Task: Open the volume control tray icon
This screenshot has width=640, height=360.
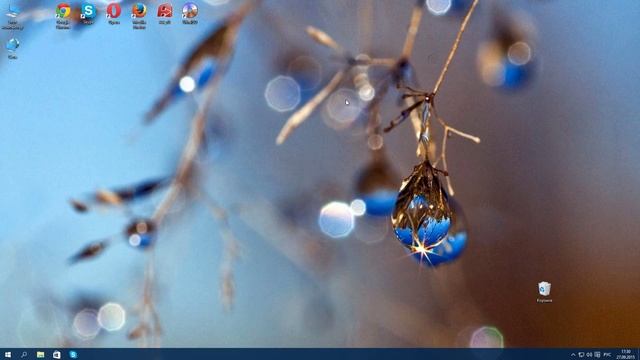Action: coord(589,355)
